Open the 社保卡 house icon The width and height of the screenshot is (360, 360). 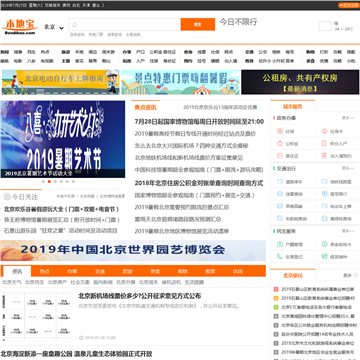click(324, 131)
